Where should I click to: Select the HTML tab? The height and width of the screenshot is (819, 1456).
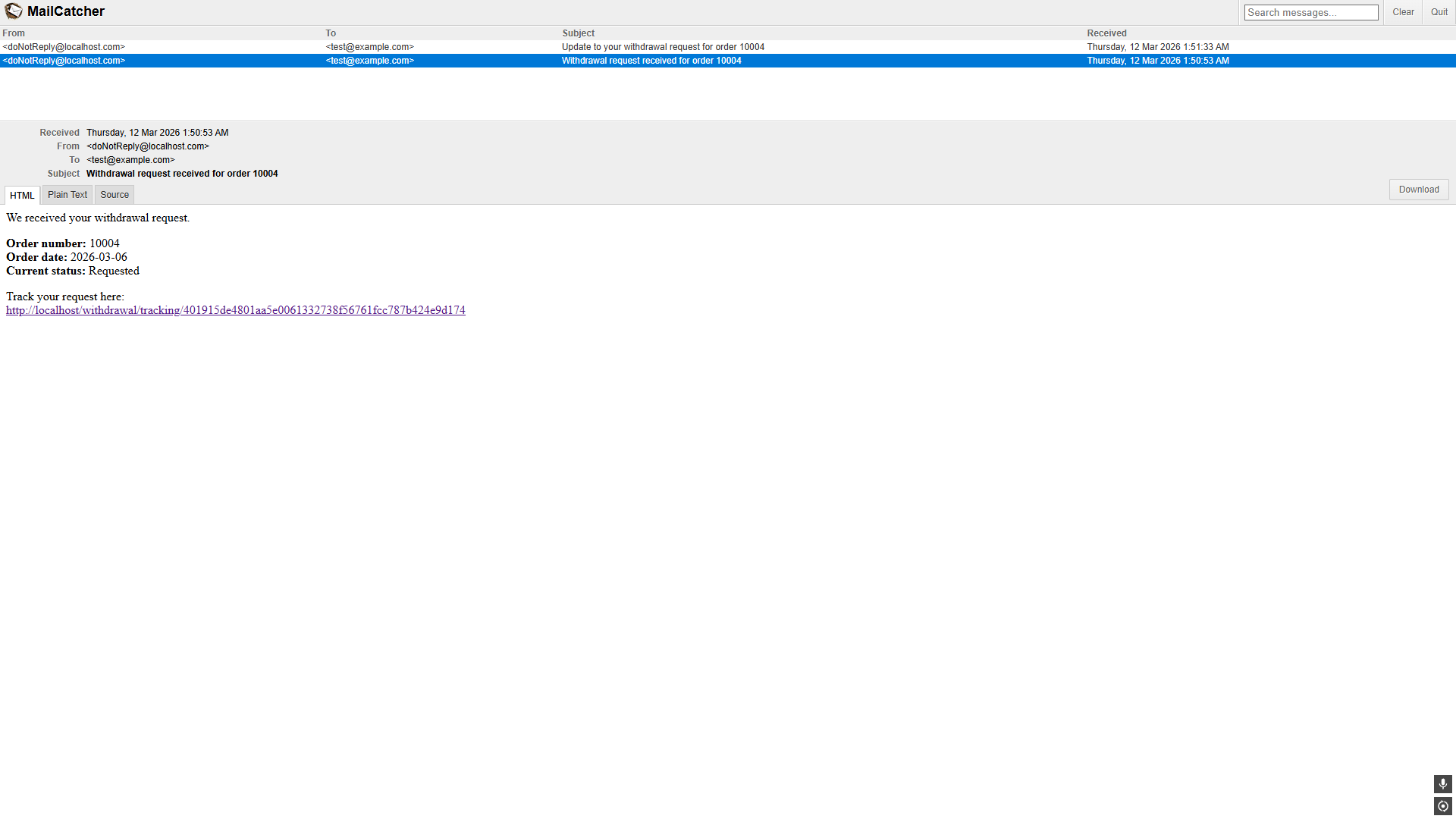coord(22,196)
